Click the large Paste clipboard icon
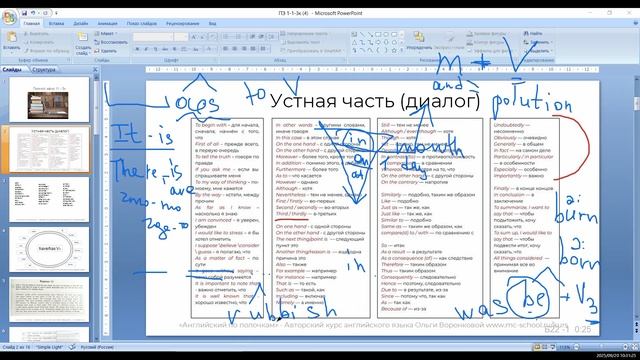This screenshot has width=640, height=360. [x=11, y=37]
